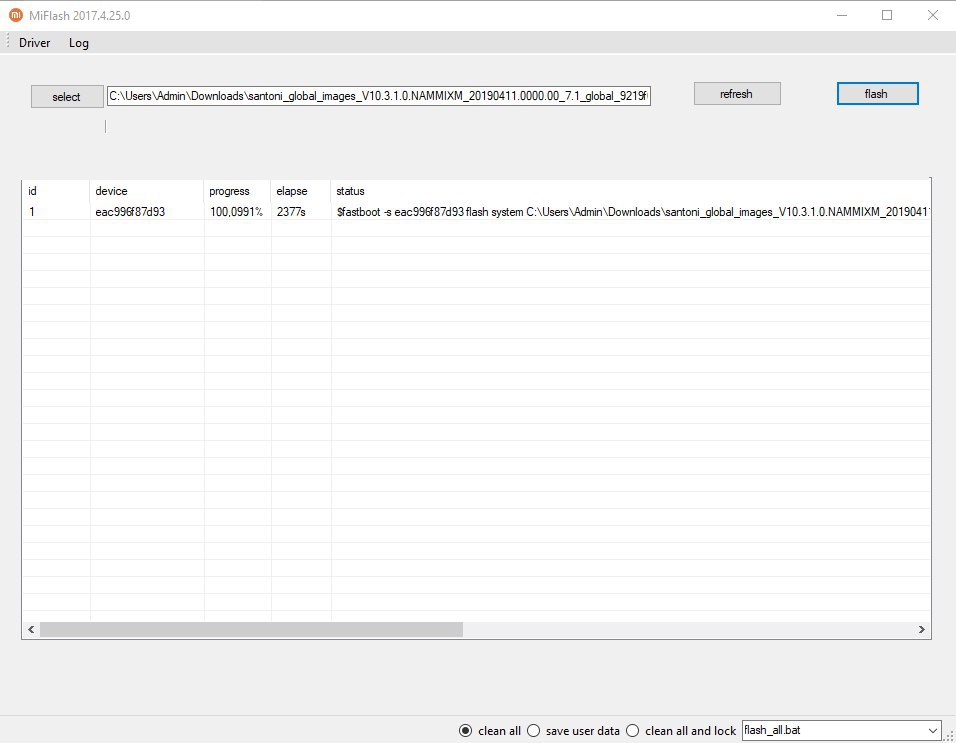Click the select button

(67, 96)
